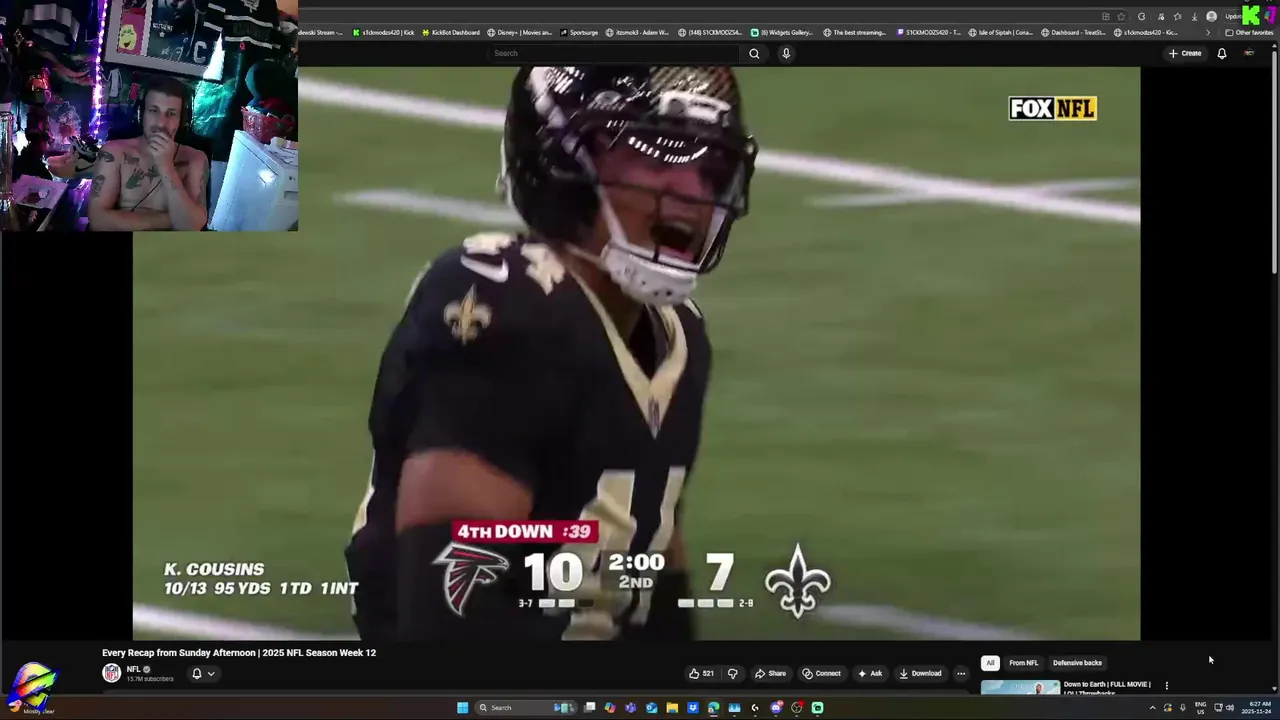Open the Down to Earth video thumbnail
Screen dimensions: 1280x720
click(1020, 687)
